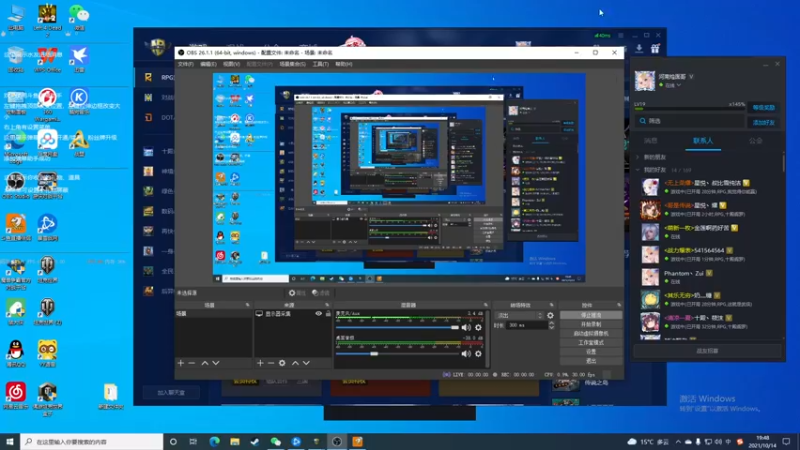Open microphone audio settings gear in mixer
The width and height of the screenshot is (800, 450).
point(478,328)
